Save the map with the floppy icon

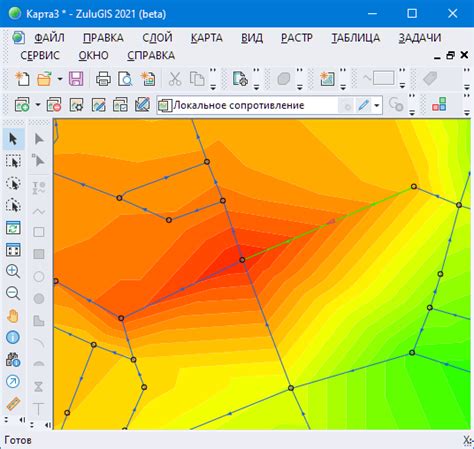tap(76, 79)
